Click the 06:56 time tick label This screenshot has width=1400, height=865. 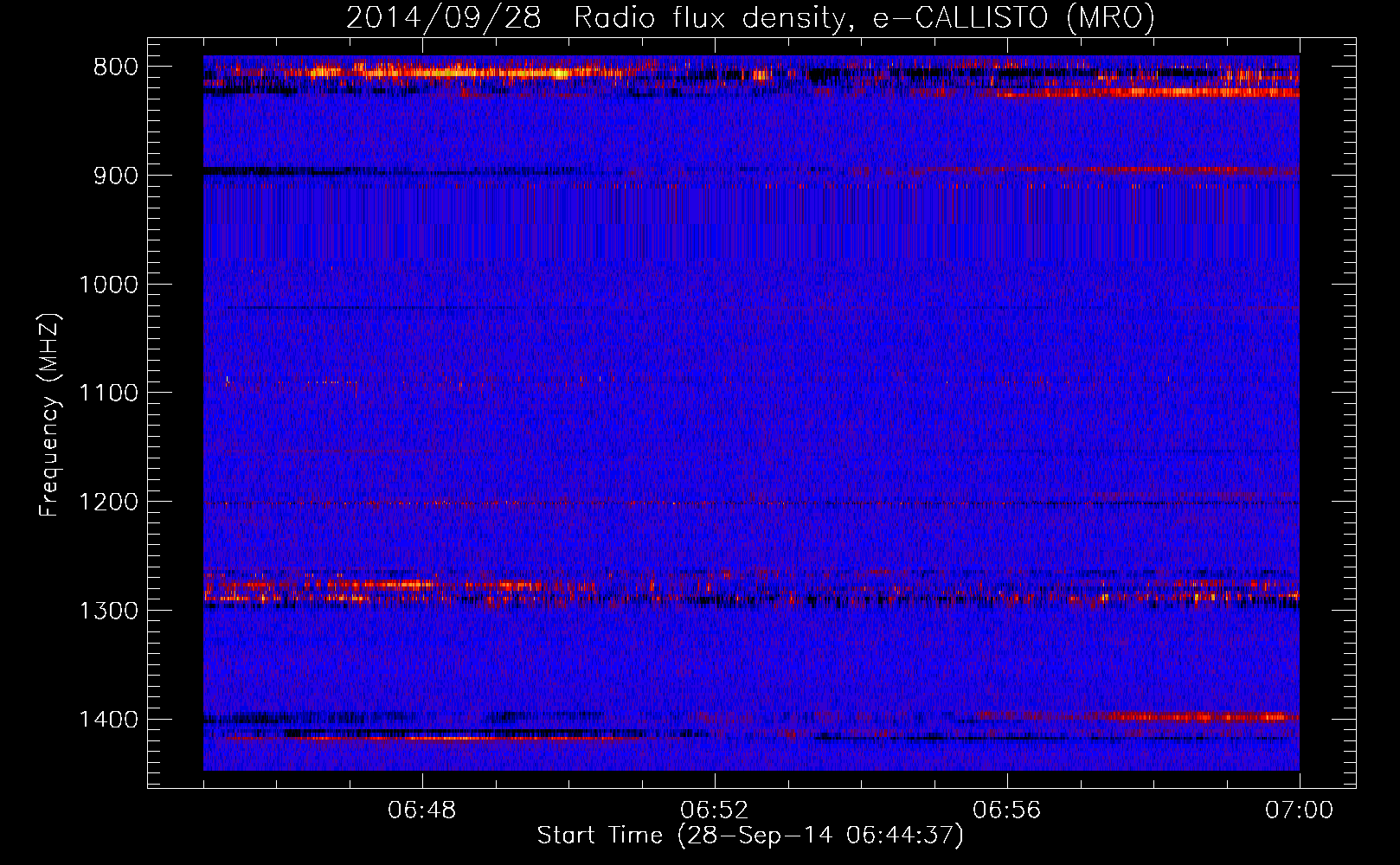point(1007,811)
